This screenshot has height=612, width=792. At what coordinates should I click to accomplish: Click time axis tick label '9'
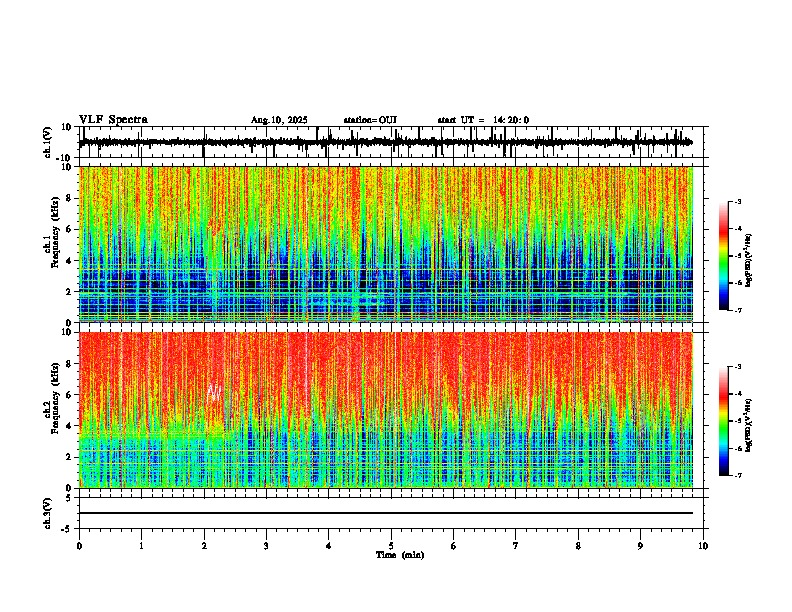click(640, 546)
